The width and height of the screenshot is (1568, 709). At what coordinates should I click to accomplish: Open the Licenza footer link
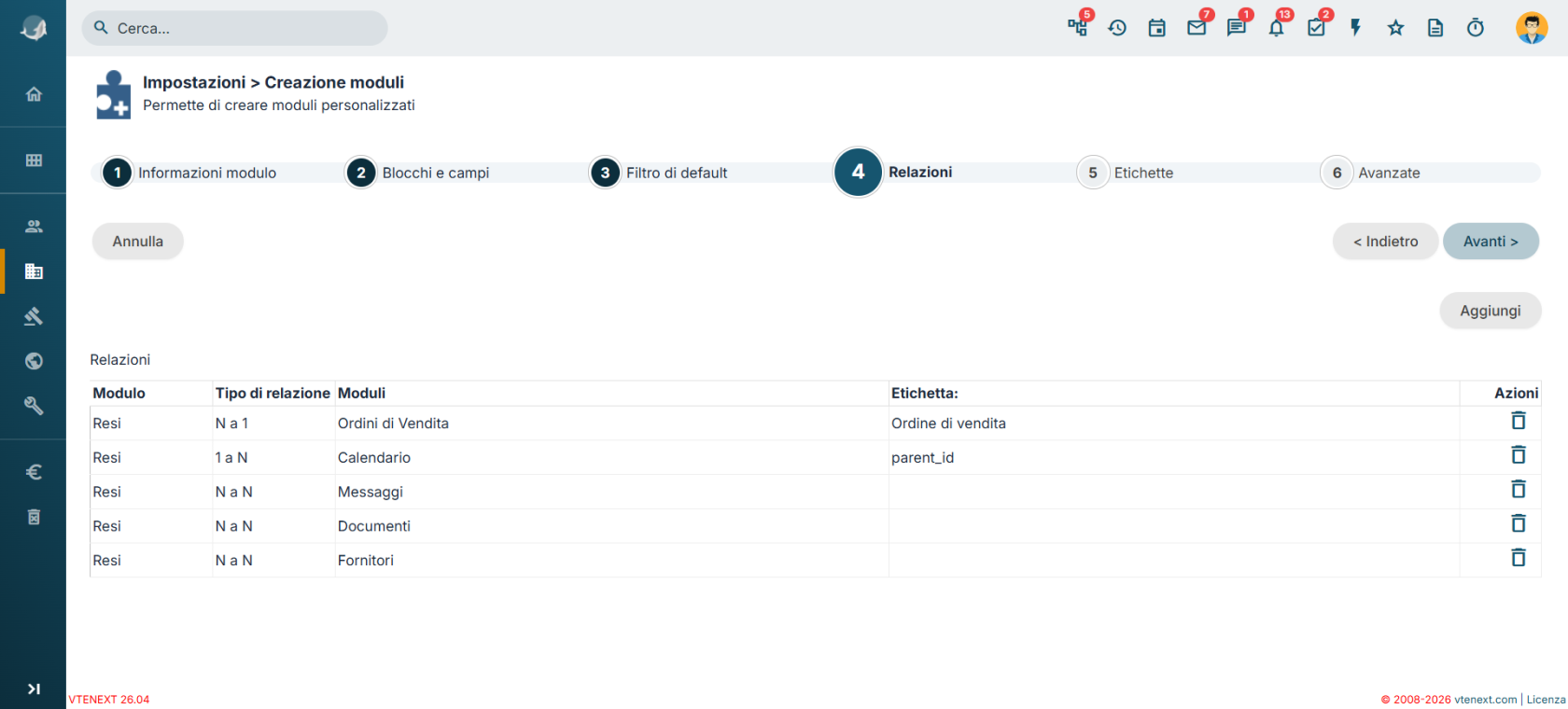pyautogui.click(x=1546, y=700)
